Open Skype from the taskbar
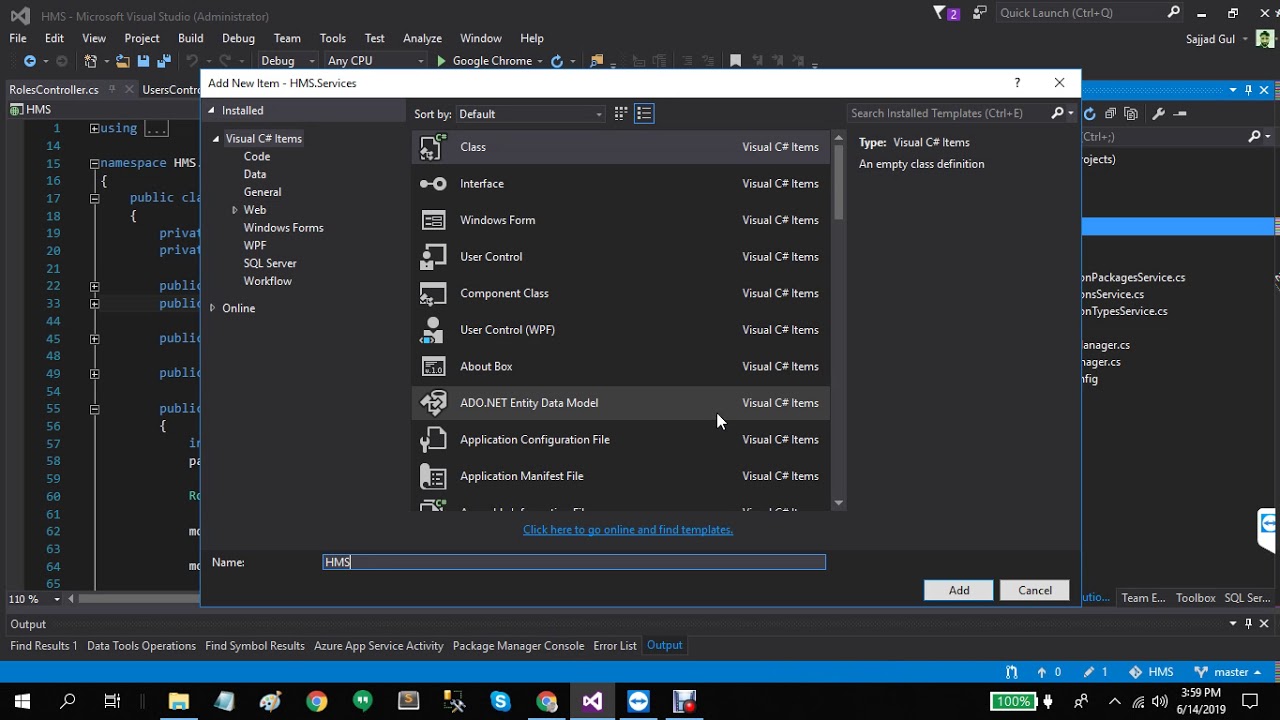 click(500, 701)
